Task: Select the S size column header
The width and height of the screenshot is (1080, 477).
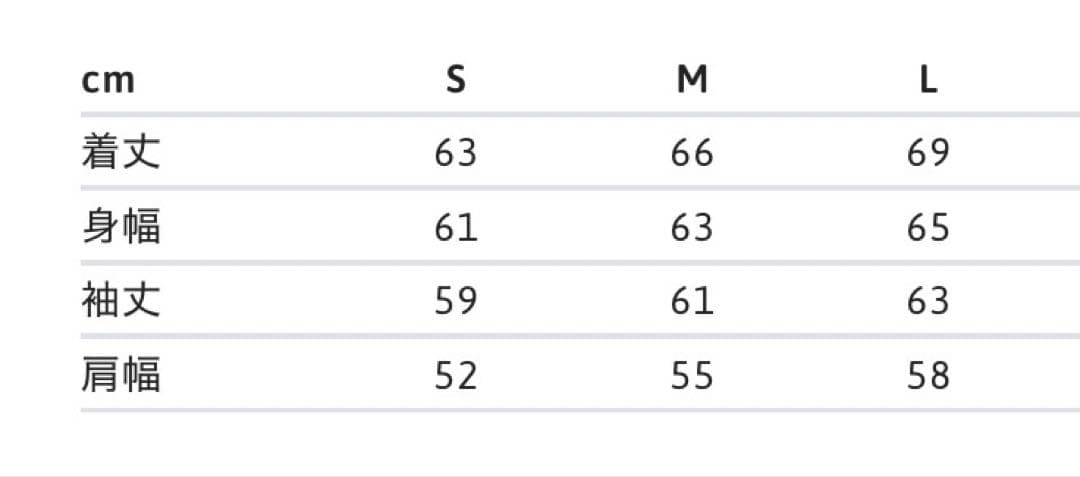Action: (456, 79)
